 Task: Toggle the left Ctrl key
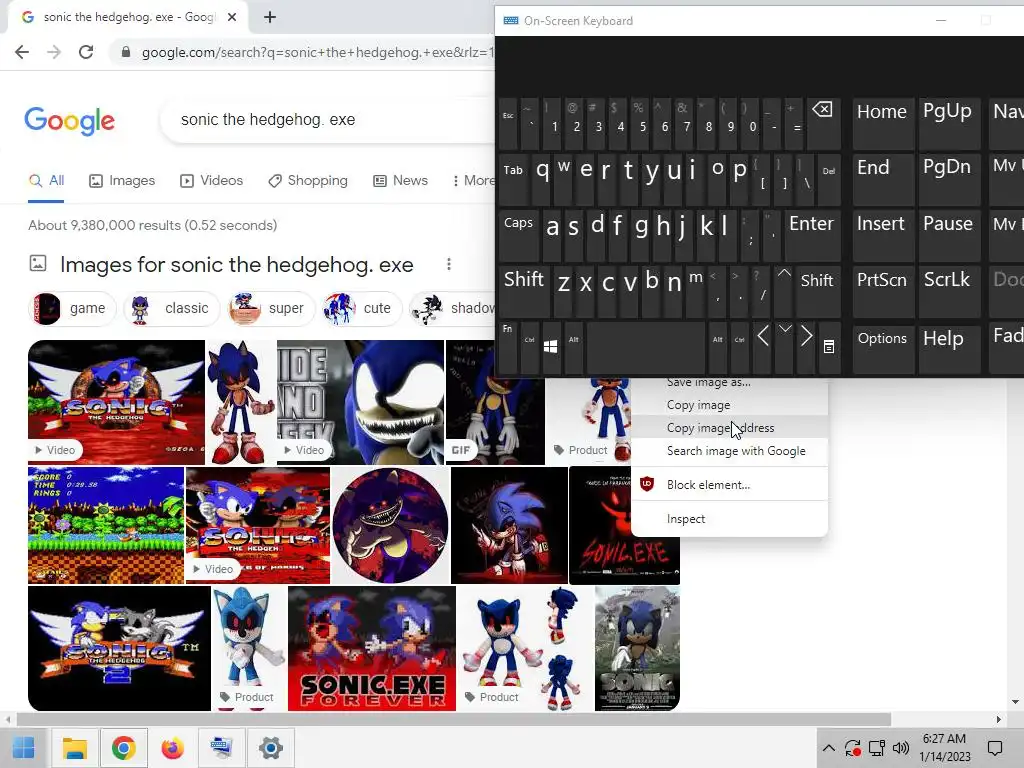(x=530, y=347)
